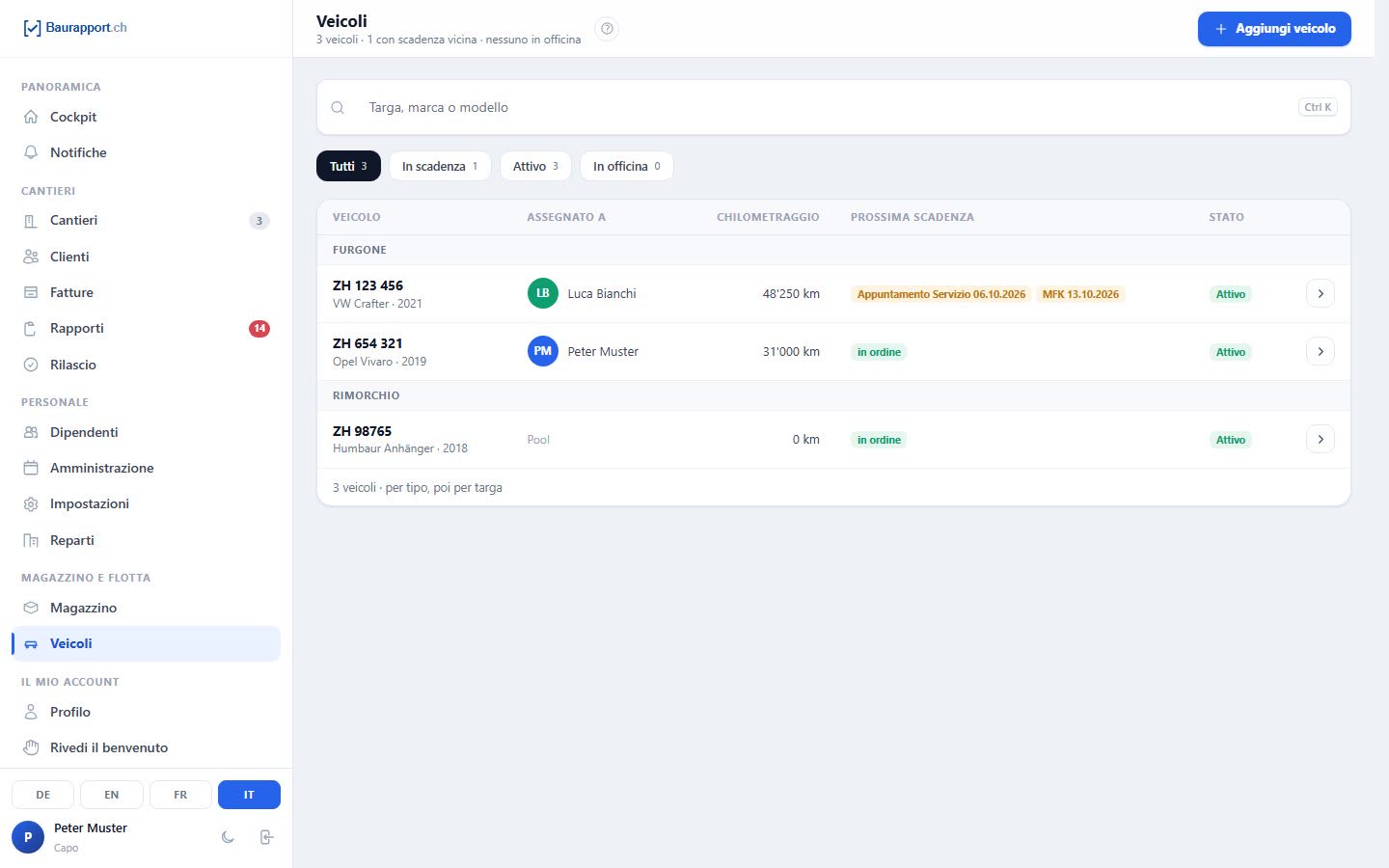The height and width of the screenshot is (868, 1389).
Task: Select Veicoli in the sidebar
Action: click(146, 644)
